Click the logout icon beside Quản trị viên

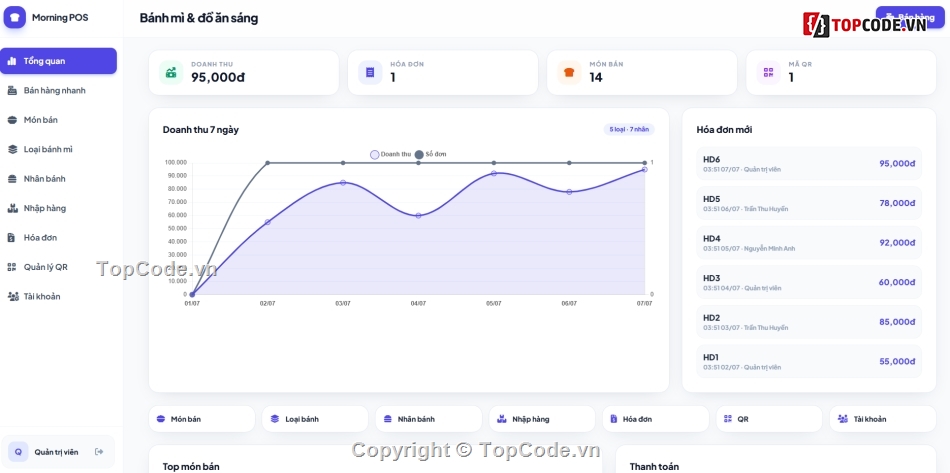[99, 452]
